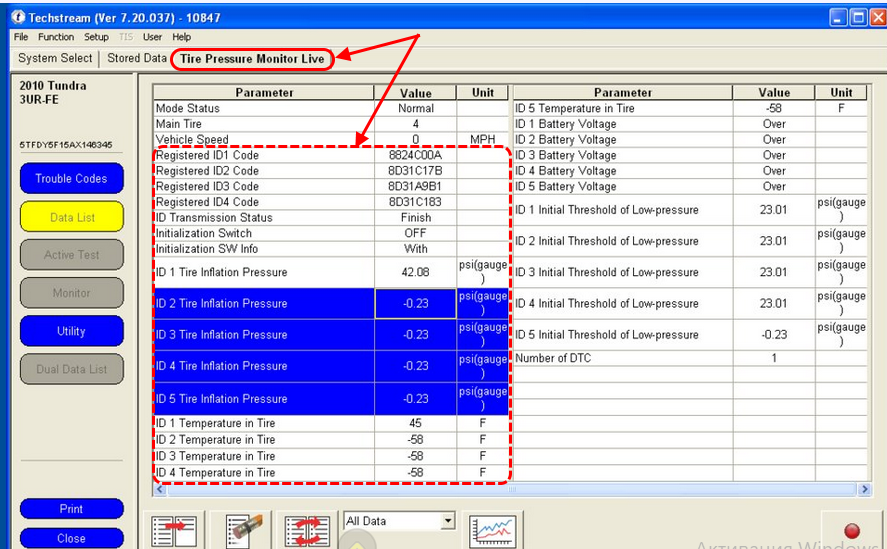Open the File menu

[21, 37]
